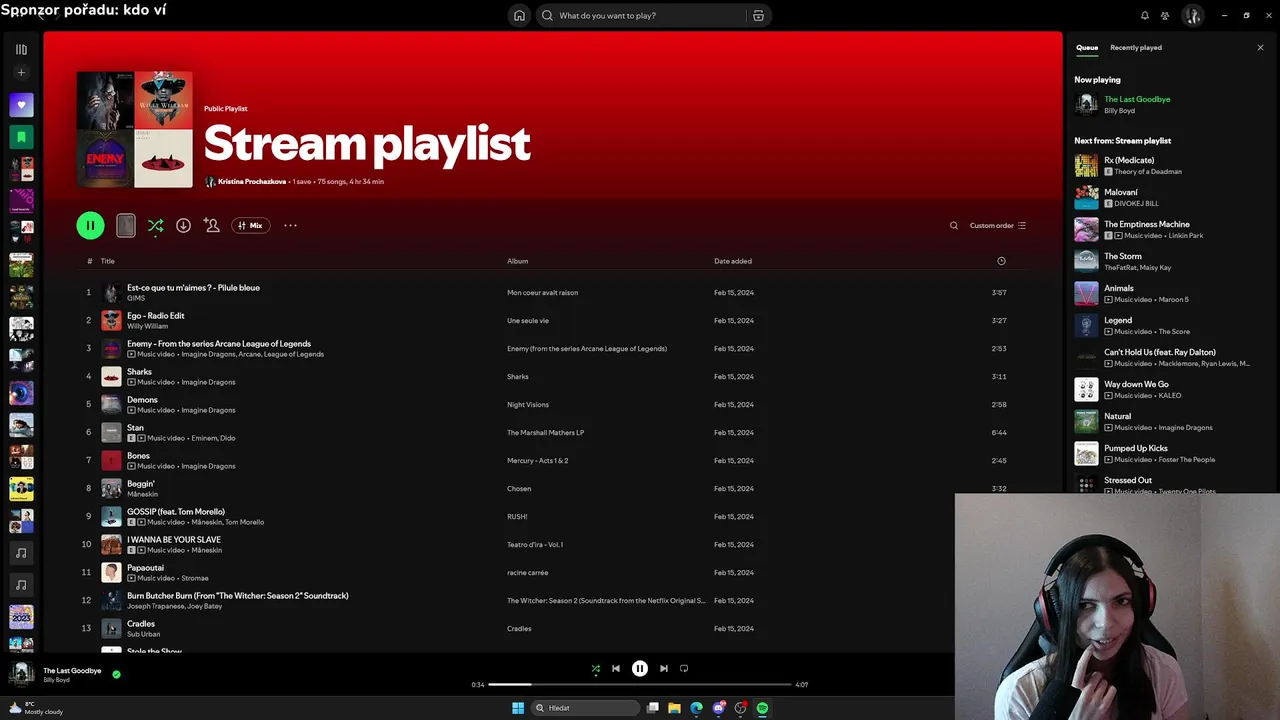Open File Explorer from taskbar
The width and height of the screenshot is (1280, 720).
pos(674,708)
